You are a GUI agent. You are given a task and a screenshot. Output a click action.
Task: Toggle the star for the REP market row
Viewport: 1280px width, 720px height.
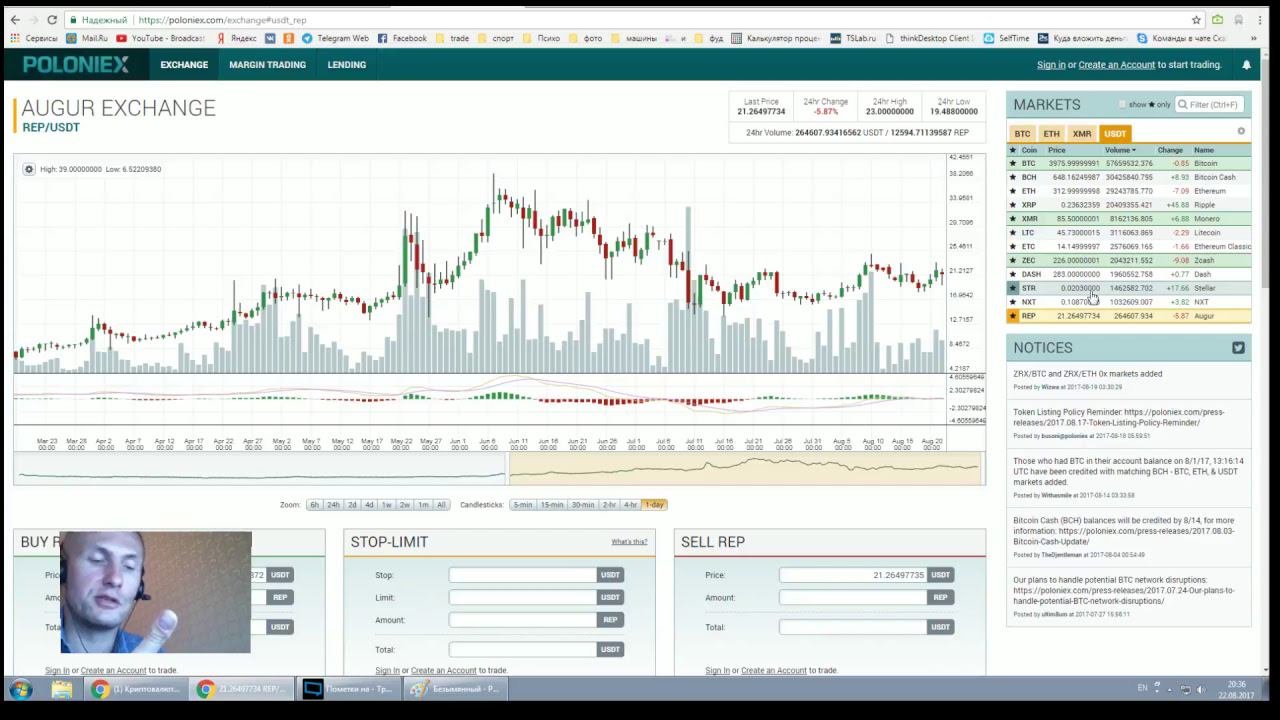click(x=1013, y=316)
